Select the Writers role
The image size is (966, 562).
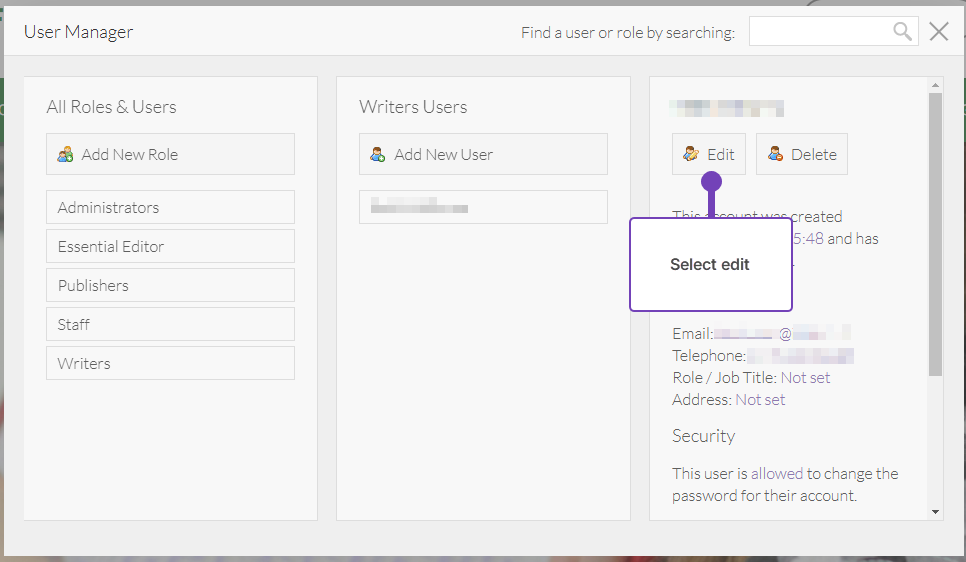click(x=170, y=363)
